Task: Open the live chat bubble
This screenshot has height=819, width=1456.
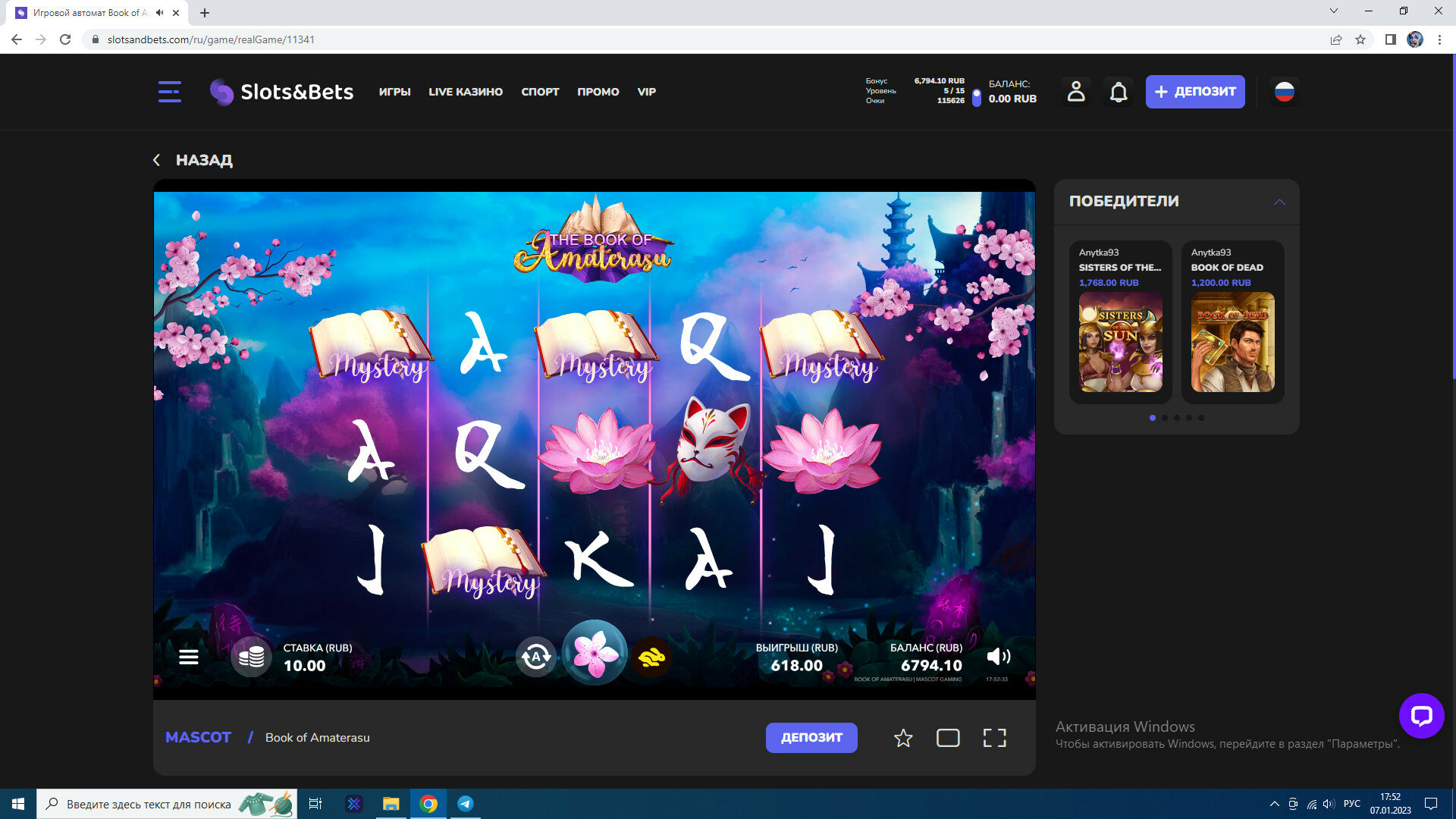Action: (1421, 715)
